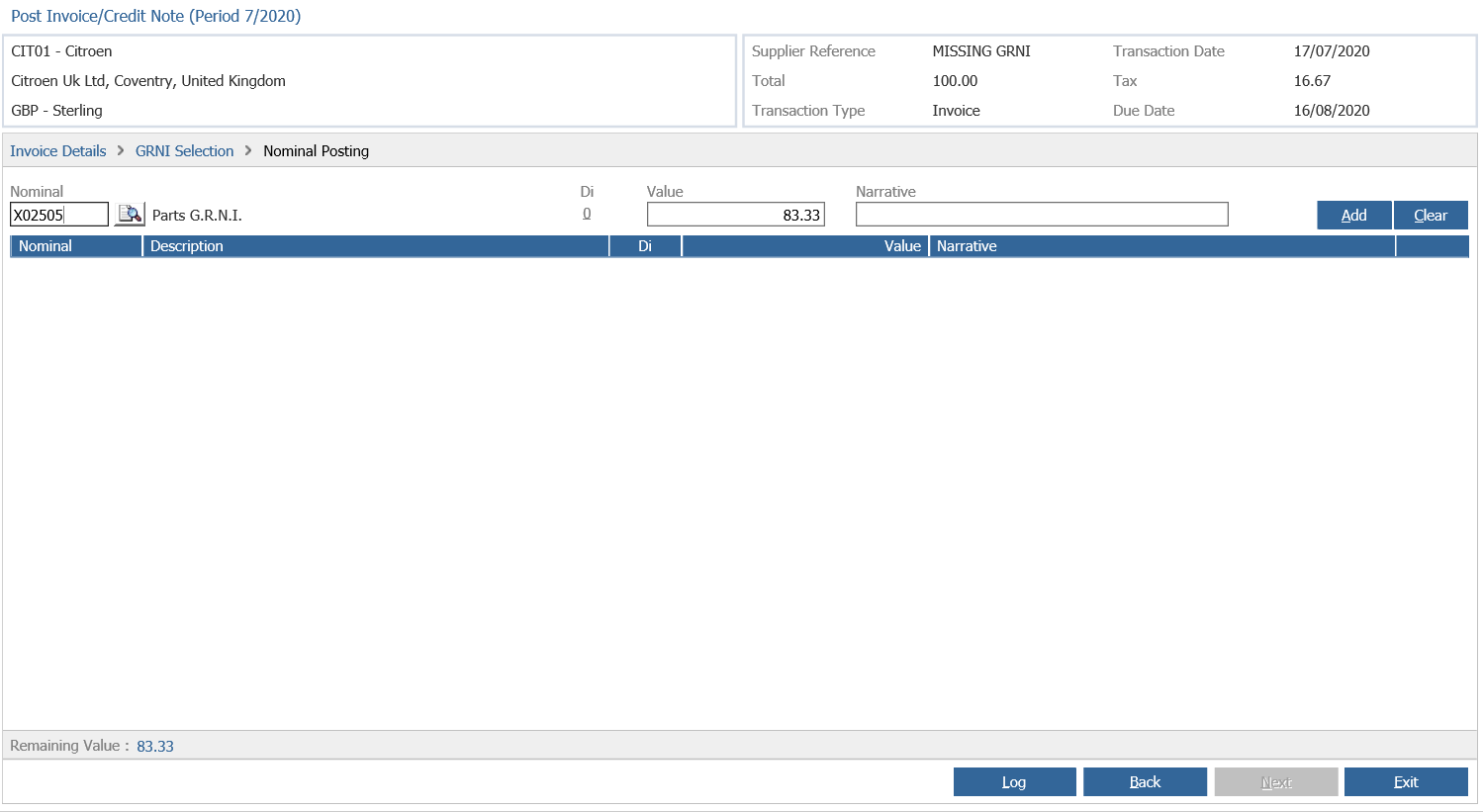
Task: Click the Di value link 0
Action: point(587,214)
